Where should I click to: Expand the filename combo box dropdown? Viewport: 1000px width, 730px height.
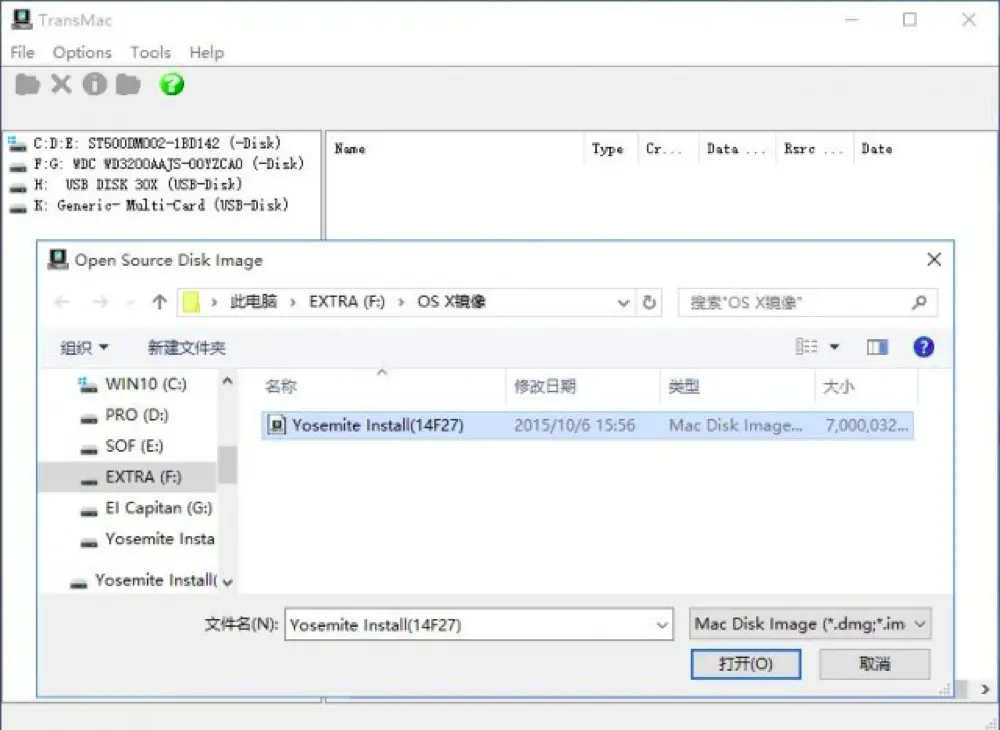[x=663, y=625]
